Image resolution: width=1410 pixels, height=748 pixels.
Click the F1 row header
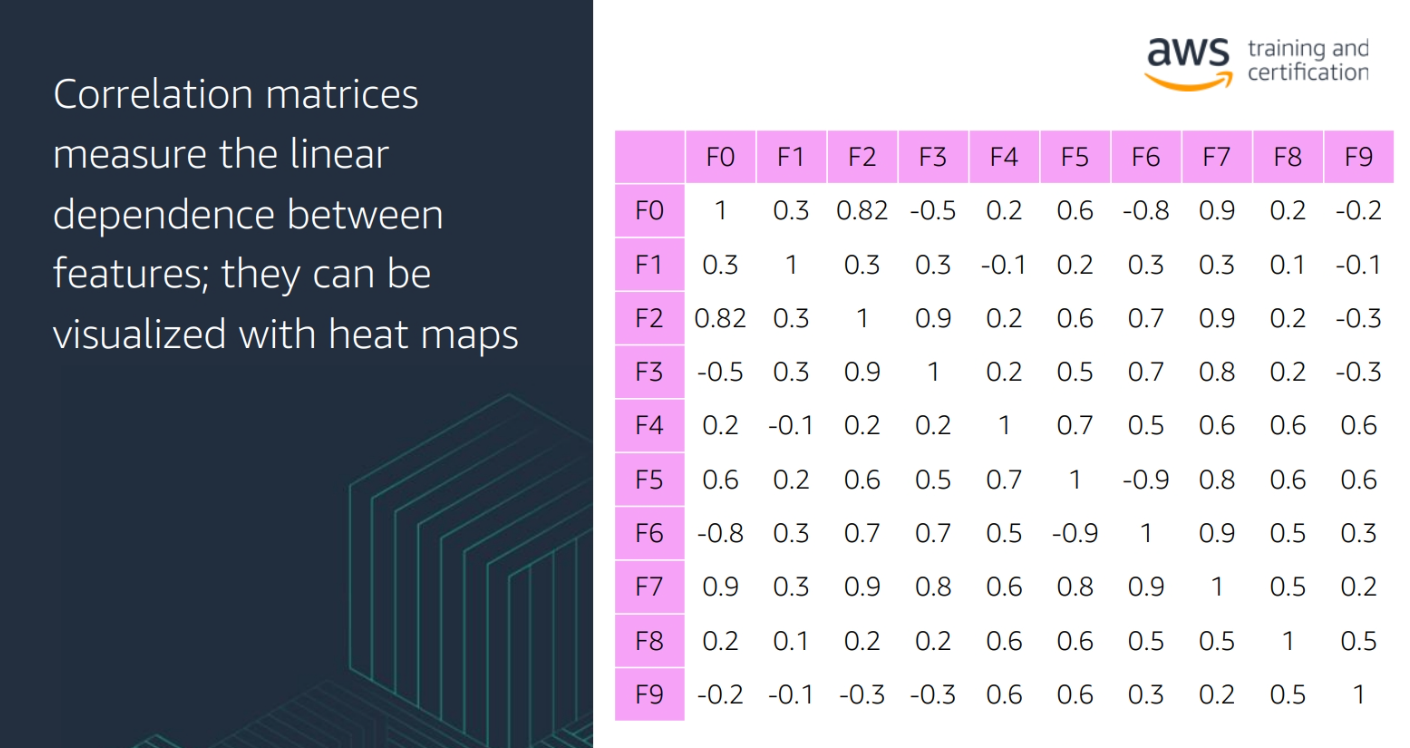[x=649, y=265]
